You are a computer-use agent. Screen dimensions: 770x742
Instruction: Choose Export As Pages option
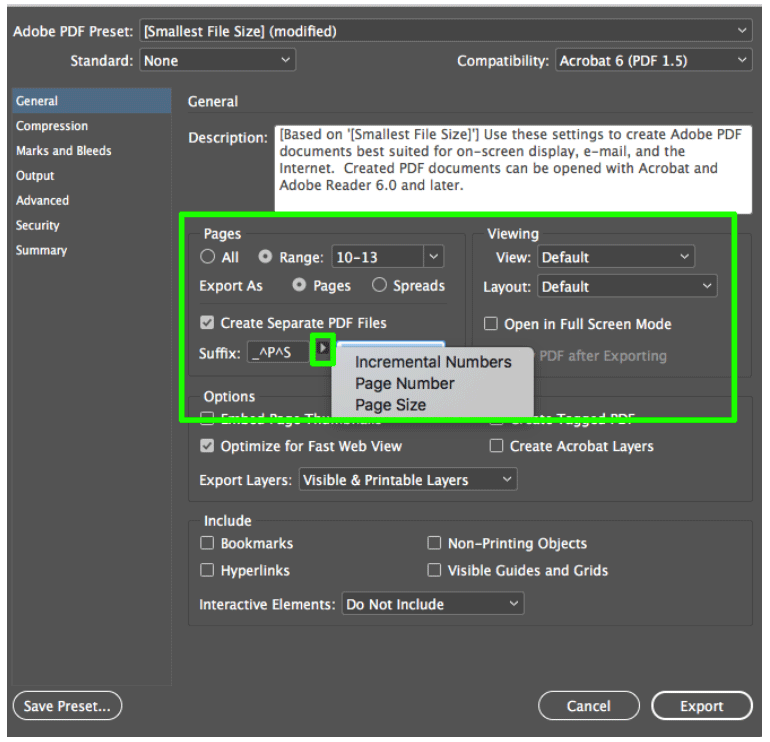pos(299,285)
